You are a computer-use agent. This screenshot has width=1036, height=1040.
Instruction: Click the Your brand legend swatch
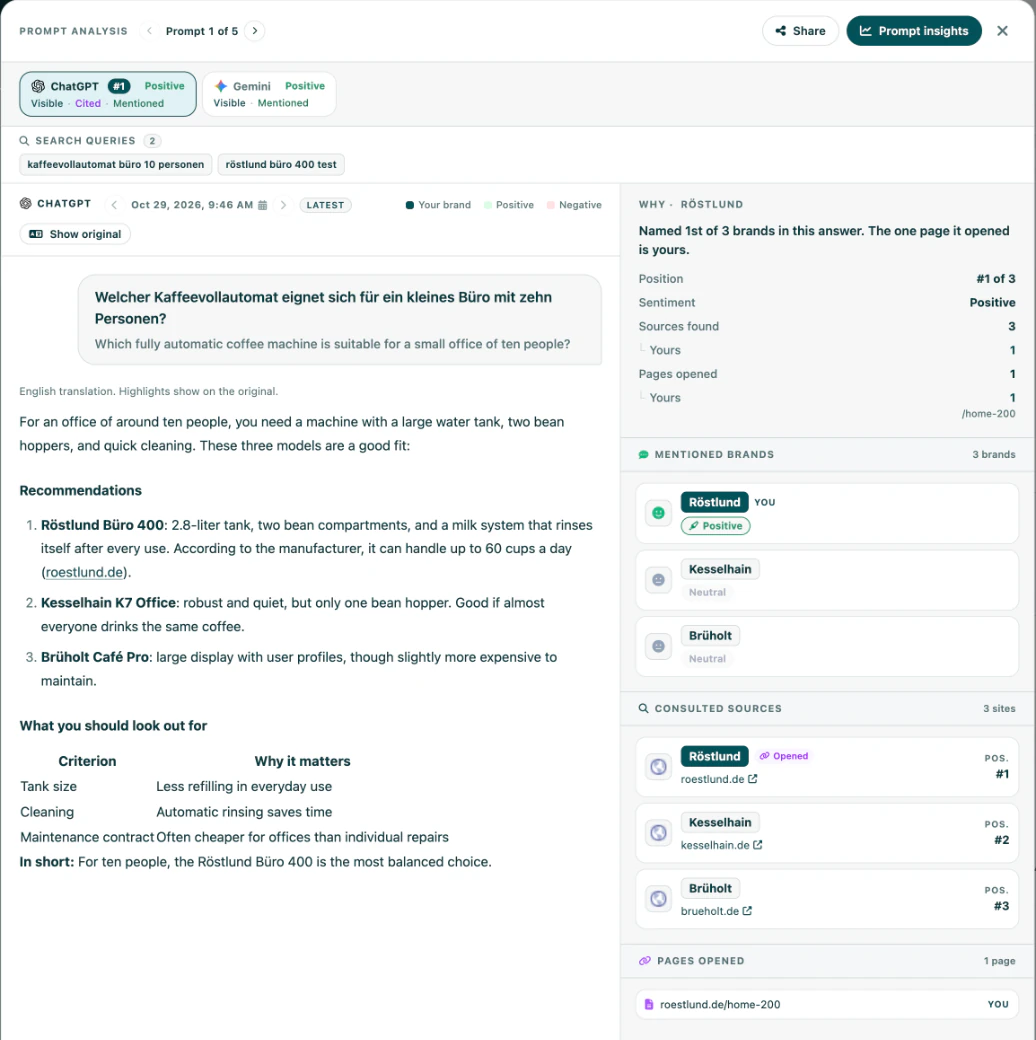click(410, 205)
